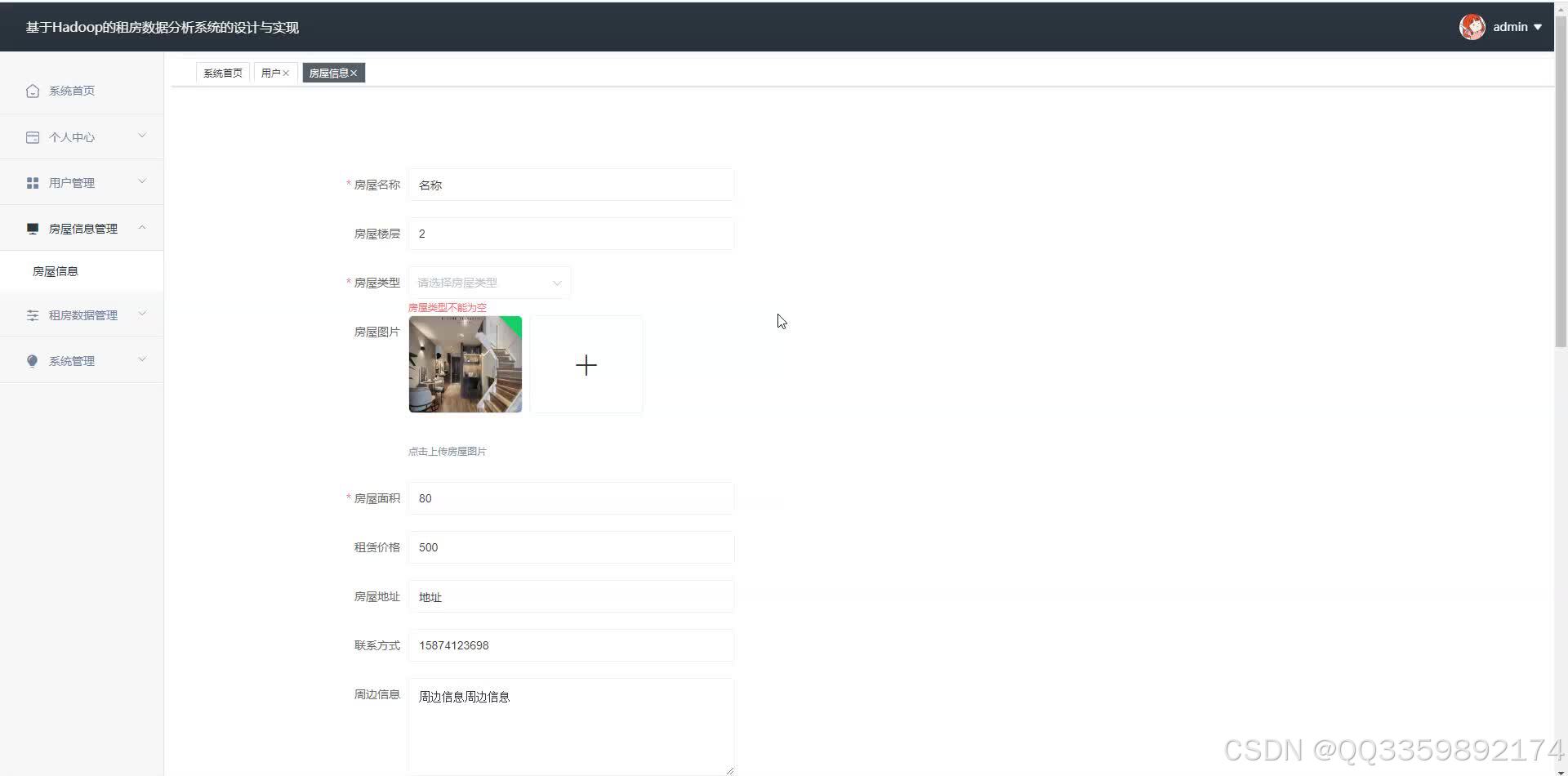Click the 房屋类型不能为空 error message
1568x776 pixels.
tap(448, 308)
